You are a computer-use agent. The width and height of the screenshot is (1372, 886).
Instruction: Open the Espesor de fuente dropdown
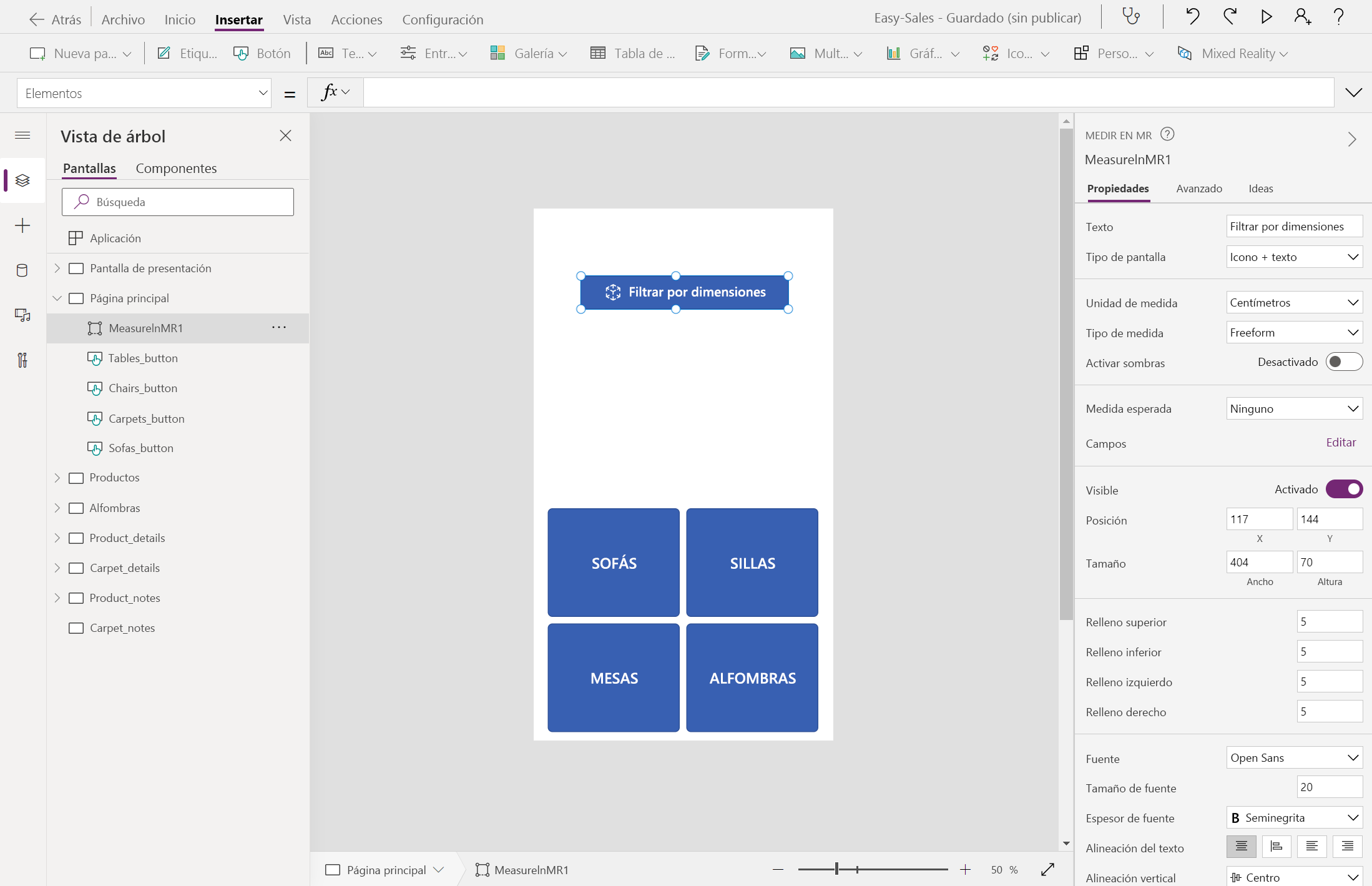point(1295,818)
